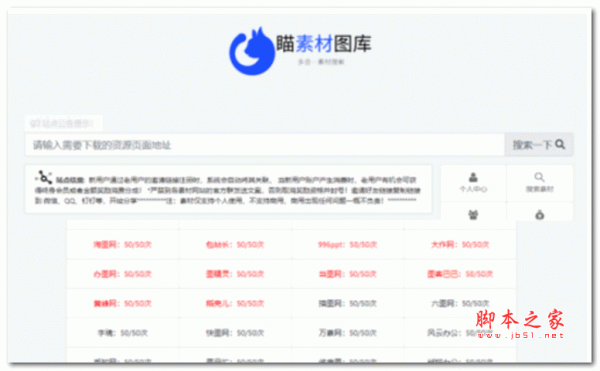Select the 办图网: 50/50次 cell
Image resolution: width=600 pixels, height=371 pixels.
(x=122, y=274)
